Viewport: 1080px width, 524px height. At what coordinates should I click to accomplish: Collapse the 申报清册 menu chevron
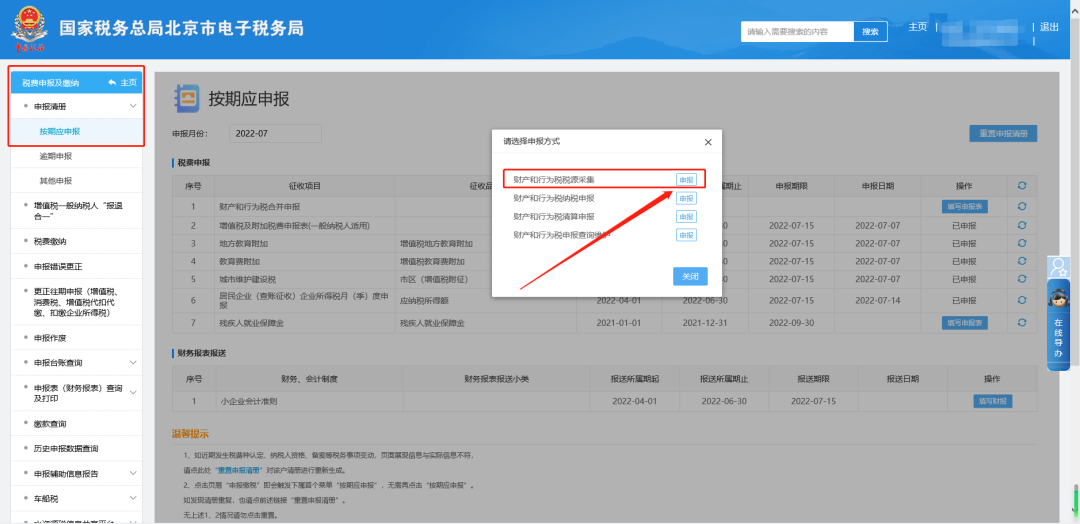133,106
